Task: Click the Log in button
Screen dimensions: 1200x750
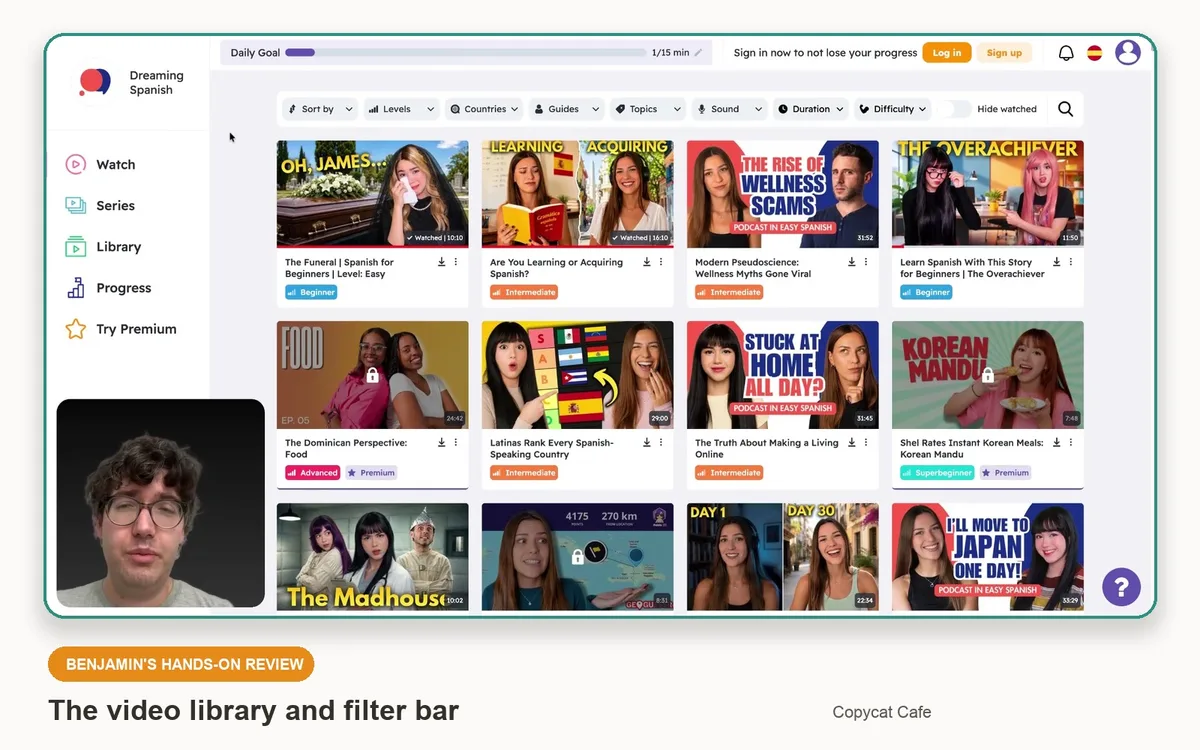Action: pyautogui.click(x=947, y=53)
